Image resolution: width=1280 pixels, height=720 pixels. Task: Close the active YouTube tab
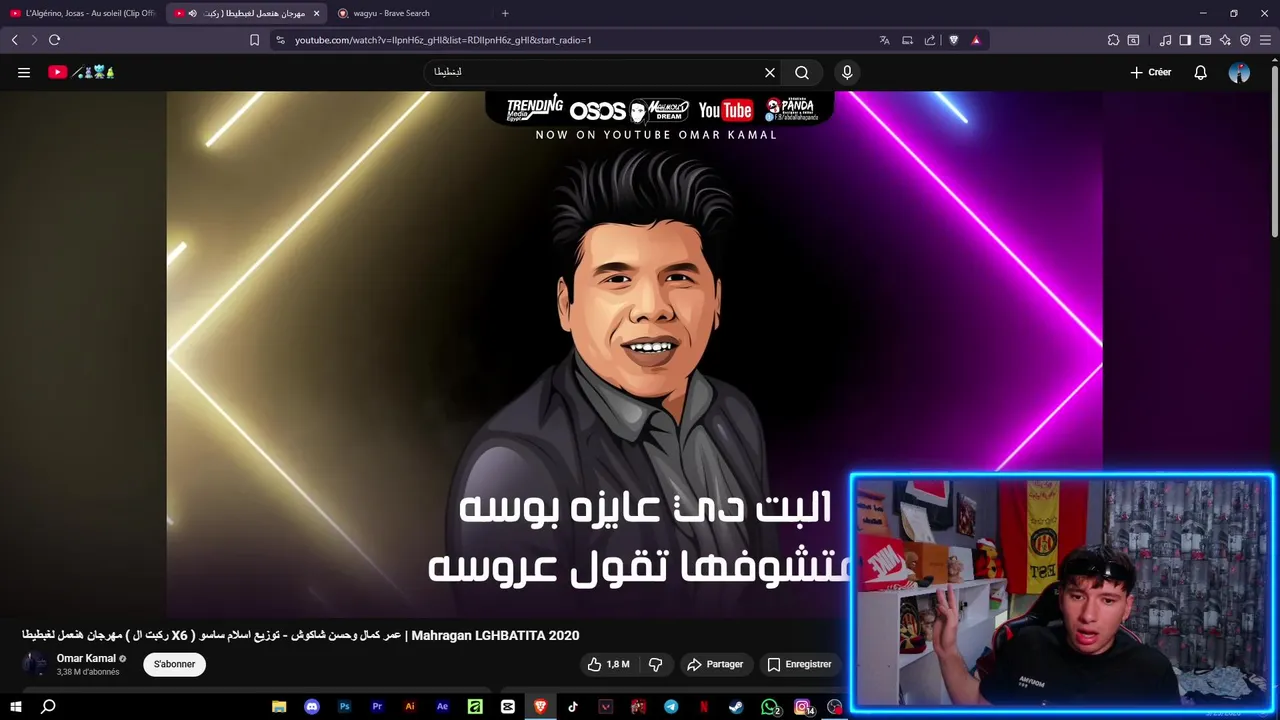coord(317,13)
